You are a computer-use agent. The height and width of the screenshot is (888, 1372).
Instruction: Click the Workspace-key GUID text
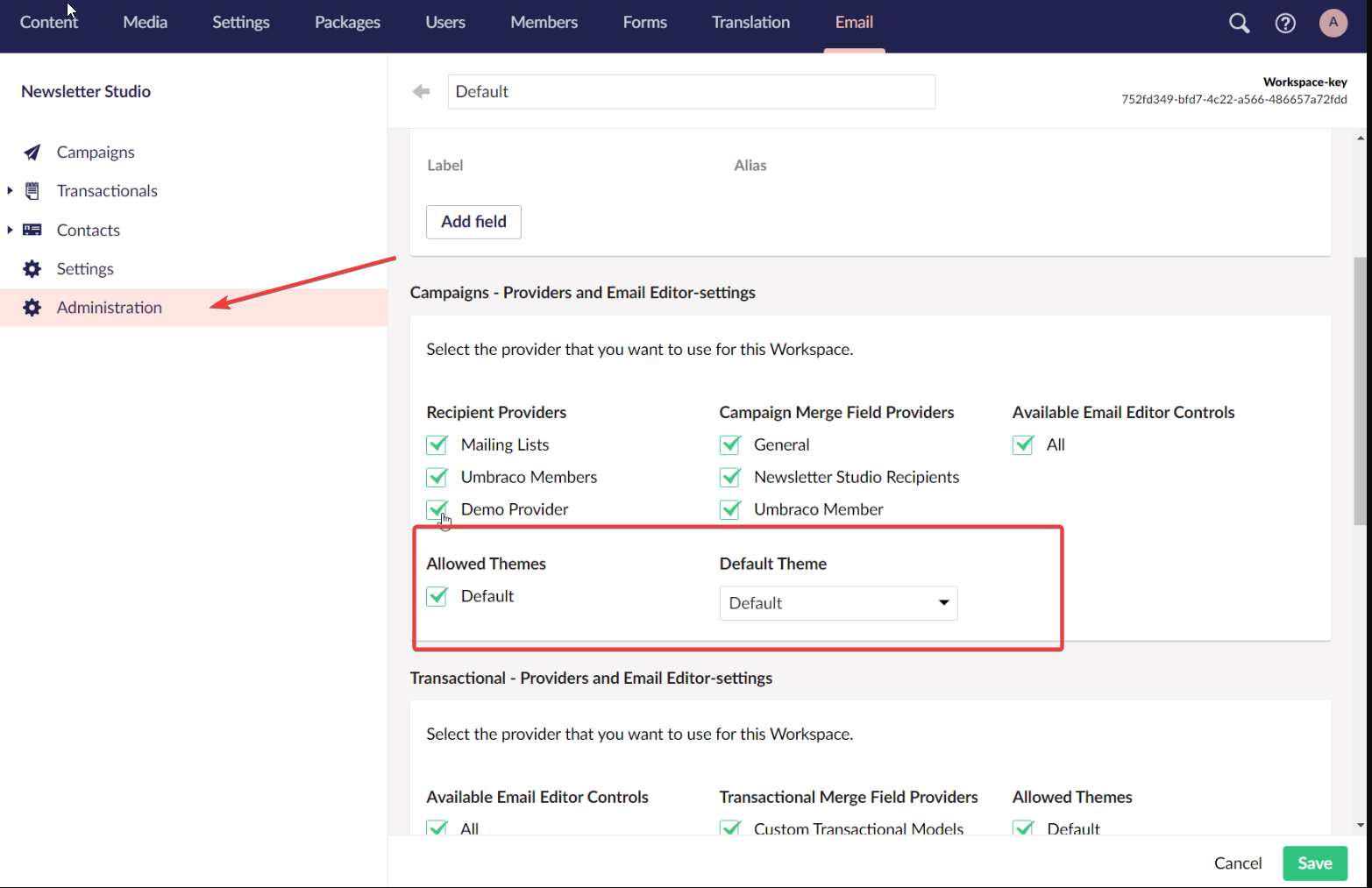[x=1234, y=100]
